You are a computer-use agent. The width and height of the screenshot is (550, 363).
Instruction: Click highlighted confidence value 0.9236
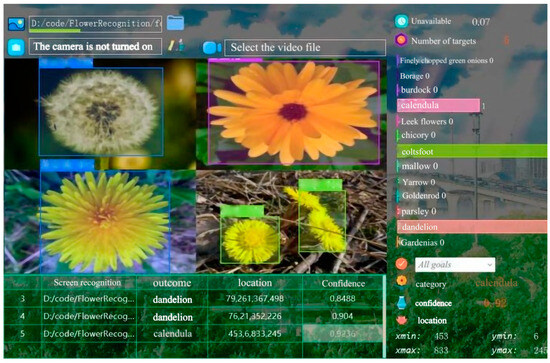(342, 334)
